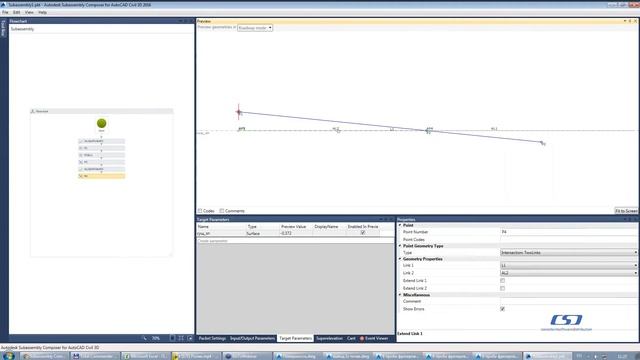Switch to the Target Parameters tab
The width and height of the screenshot is (640, 360).
296,338
